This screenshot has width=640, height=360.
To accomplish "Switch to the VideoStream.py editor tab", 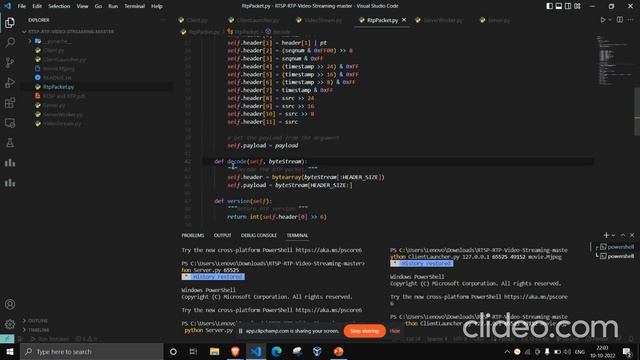I will [319, 20].
